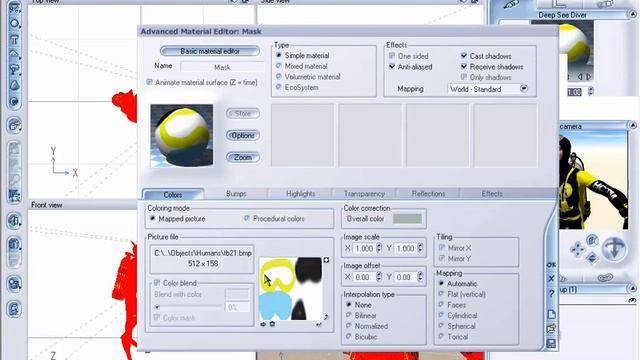Viewport: 640px width, 360px height.
Task: Open the Effects tab
Action: tap(492, 193)
